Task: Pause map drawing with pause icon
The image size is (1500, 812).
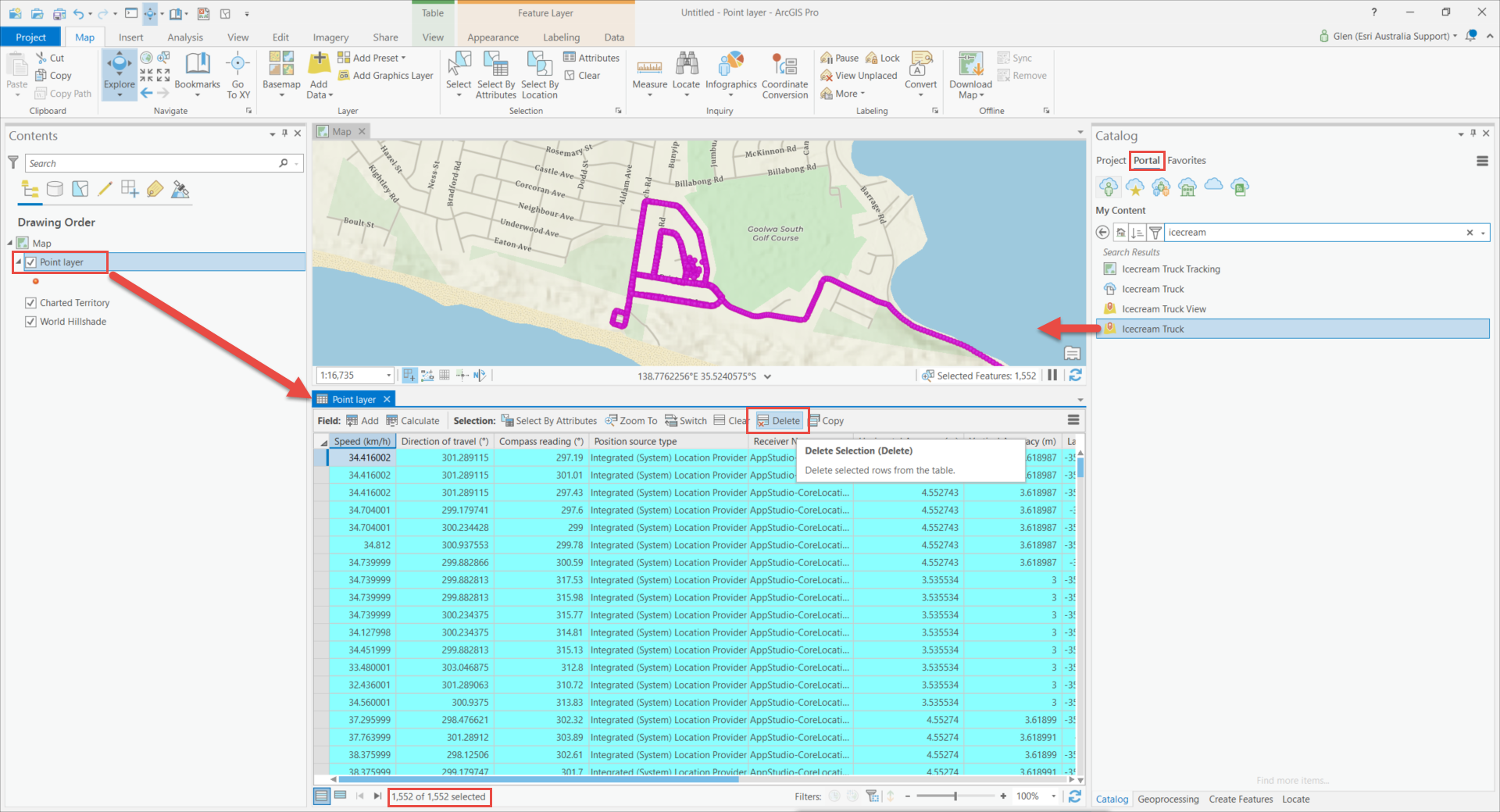Action: [x=1052, y=376]
